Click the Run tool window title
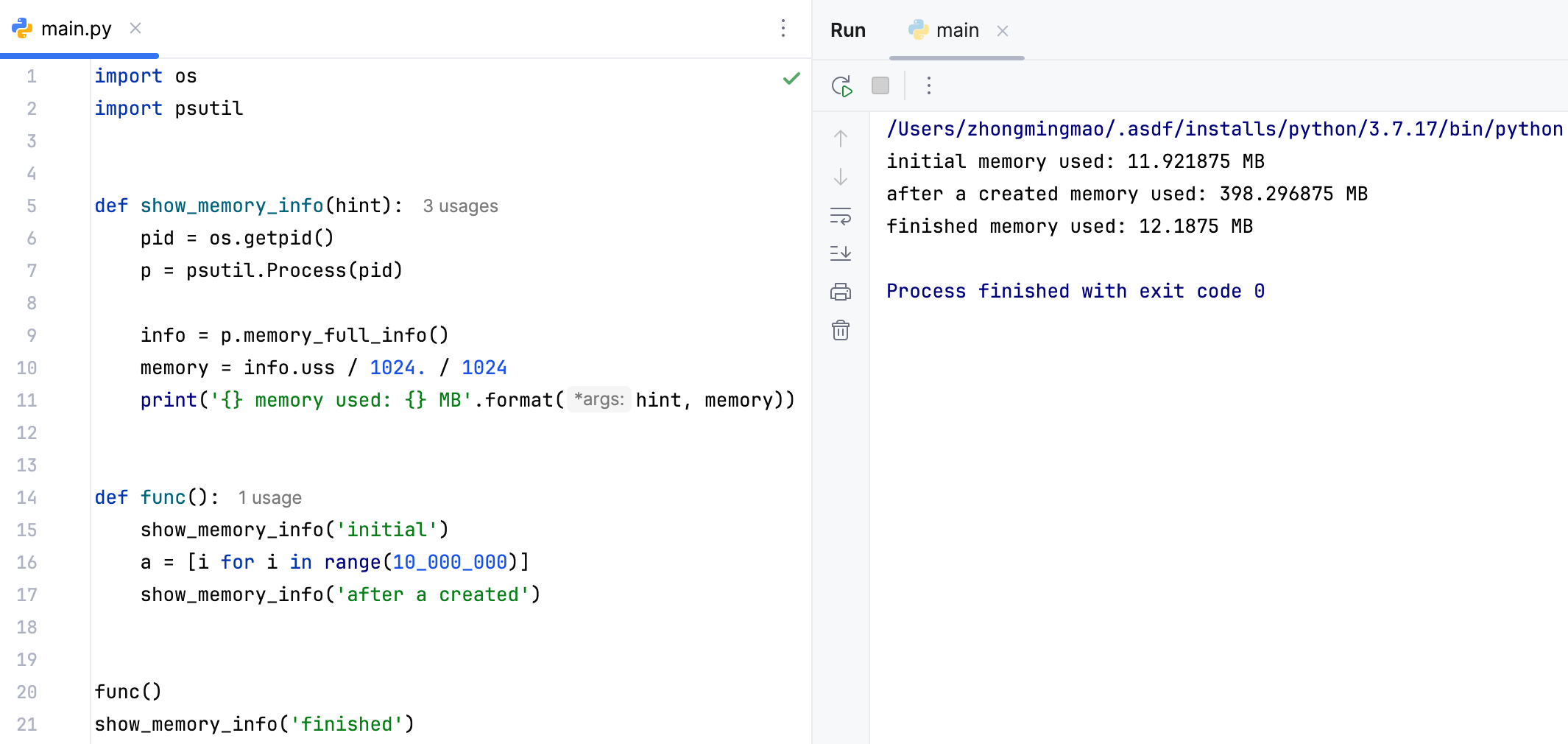Screen dimensions: 1568x744 click(x=848, y=30)
